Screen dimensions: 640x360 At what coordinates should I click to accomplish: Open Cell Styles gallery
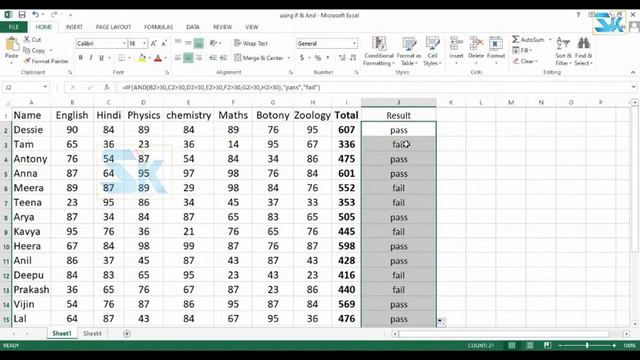432,51
